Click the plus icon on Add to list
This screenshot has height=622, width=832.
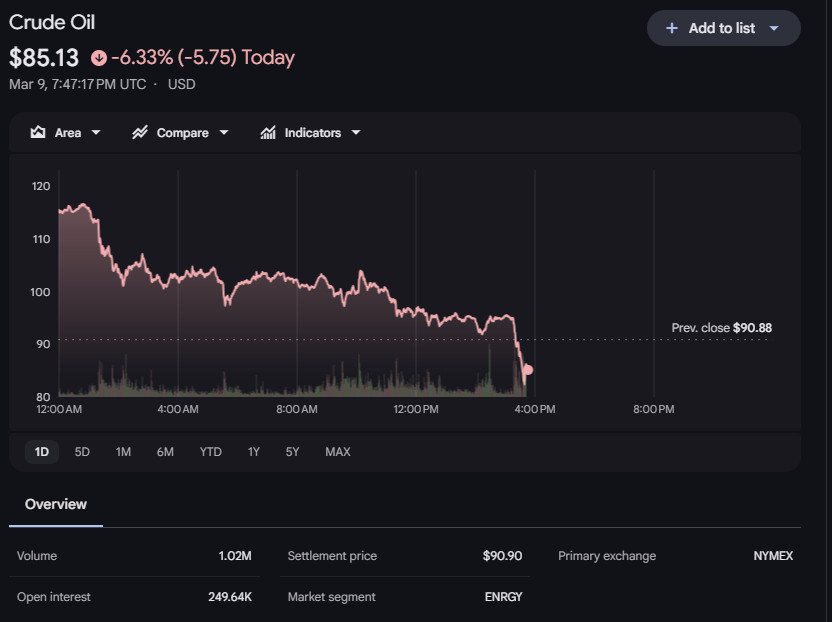pos(672,28)
